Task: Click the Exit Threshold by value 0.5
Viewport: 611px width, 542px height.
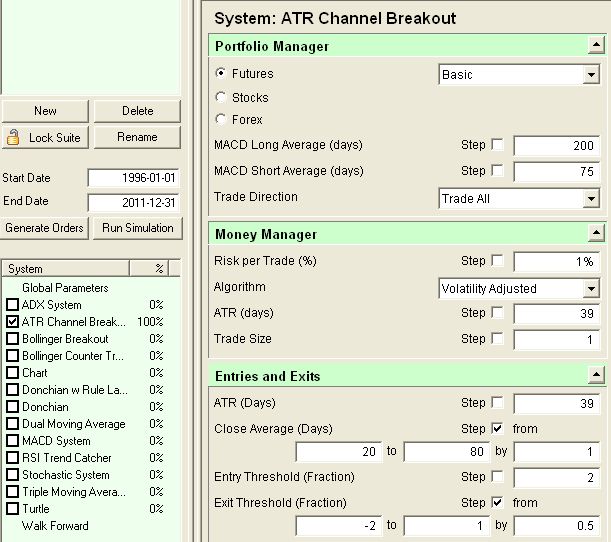Action: [x=556, y=526]
